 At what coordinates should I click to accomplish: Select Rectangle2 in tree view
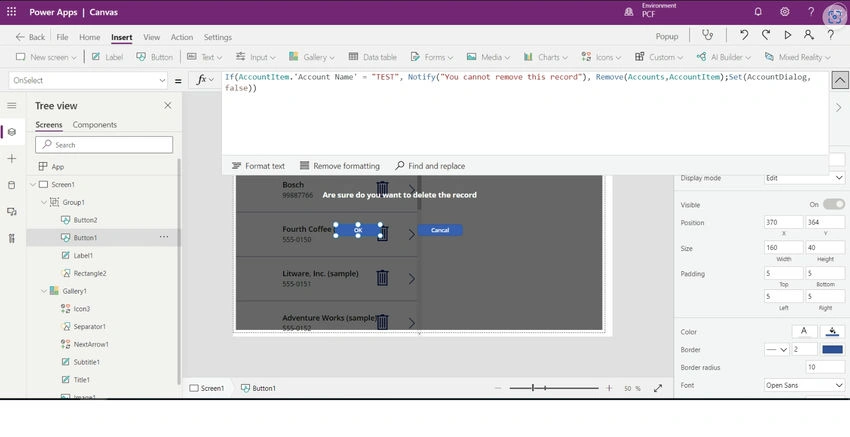(x=90, y=273)
